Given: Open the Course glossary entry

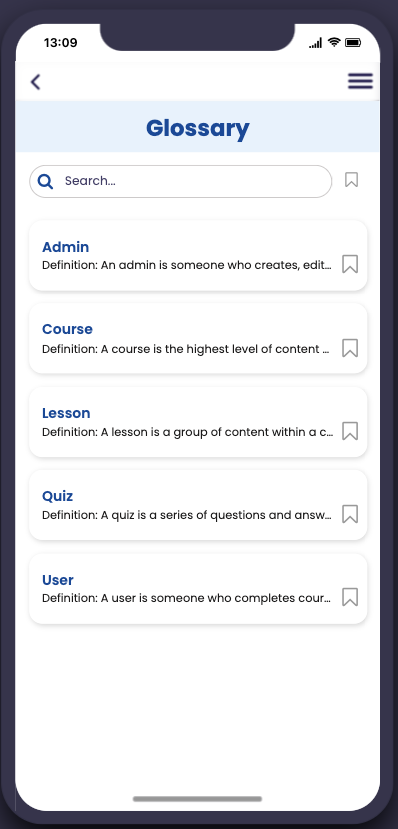Looking at the screenshot, I should click(x=198, y=338).
